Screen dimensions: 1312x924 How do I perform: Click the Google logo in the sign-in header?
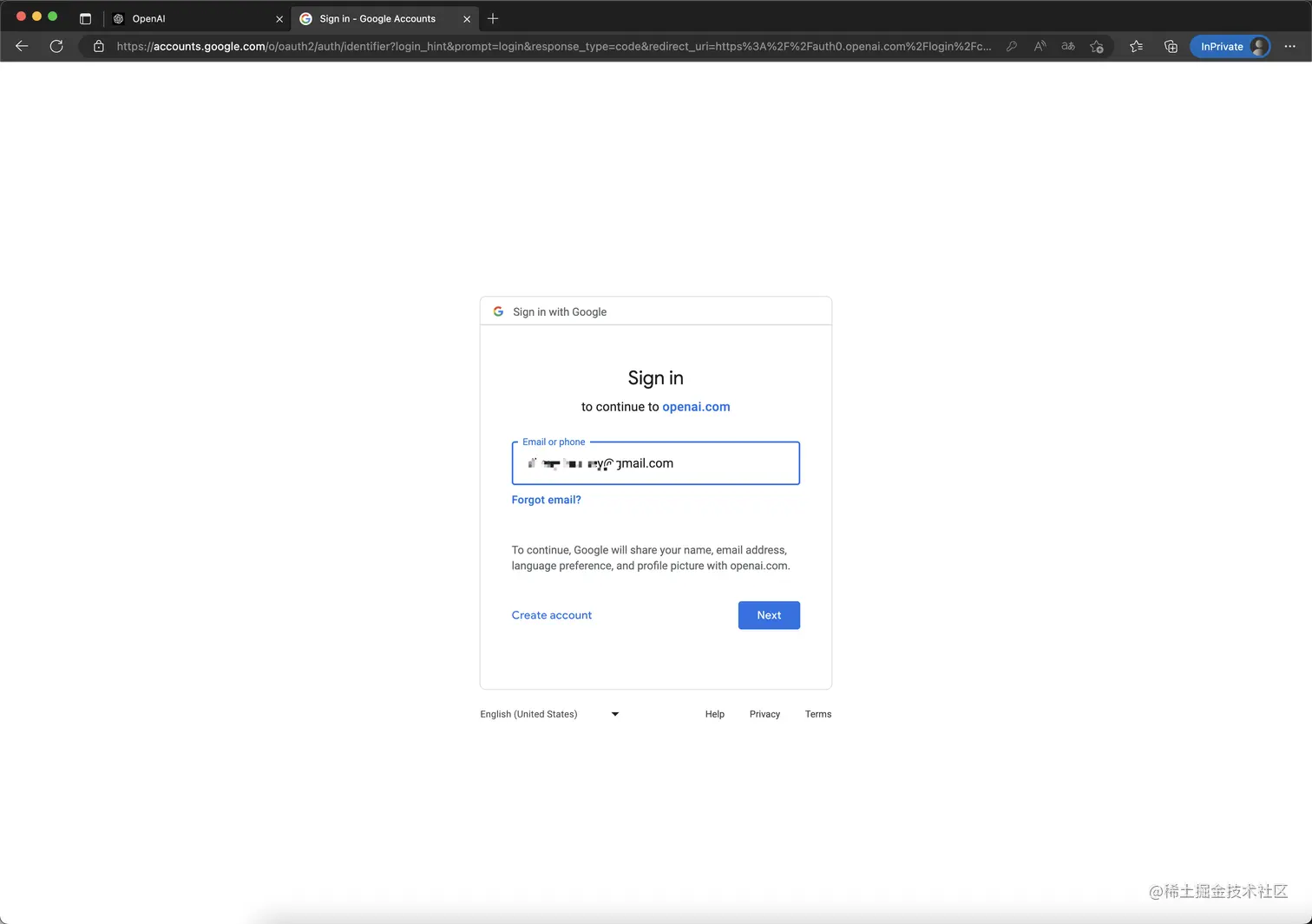click(x=498, y=311)
